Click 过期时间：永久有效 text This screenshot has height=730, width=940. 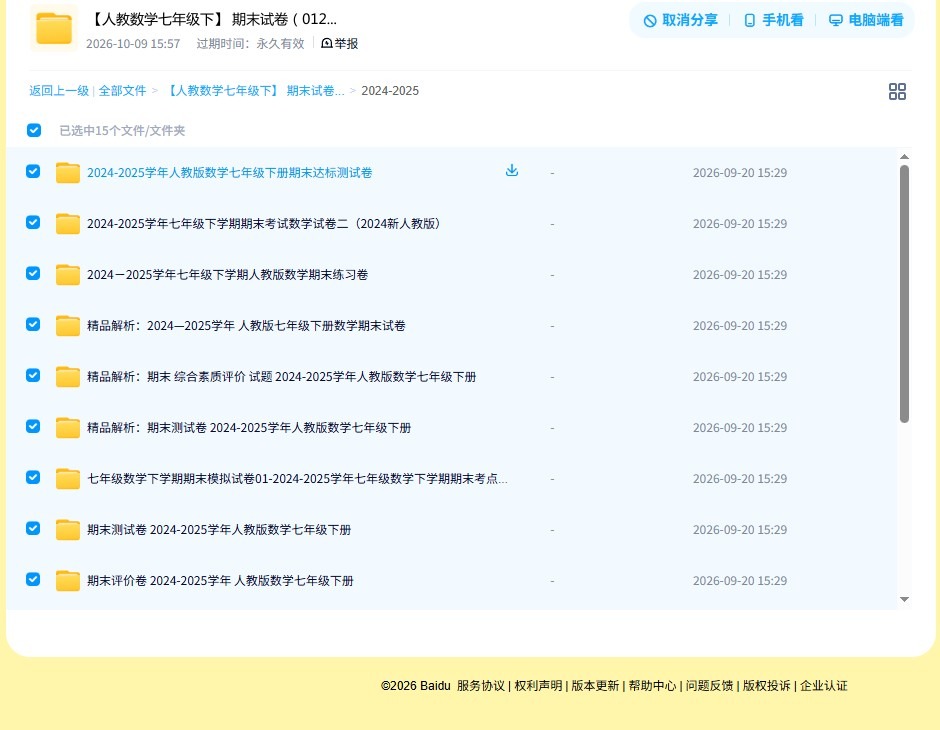pos(250,44)
